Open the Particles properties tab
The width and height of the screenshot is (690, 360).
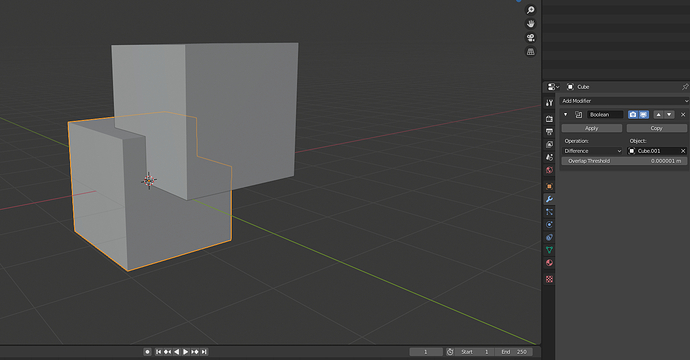coord(549,212)
